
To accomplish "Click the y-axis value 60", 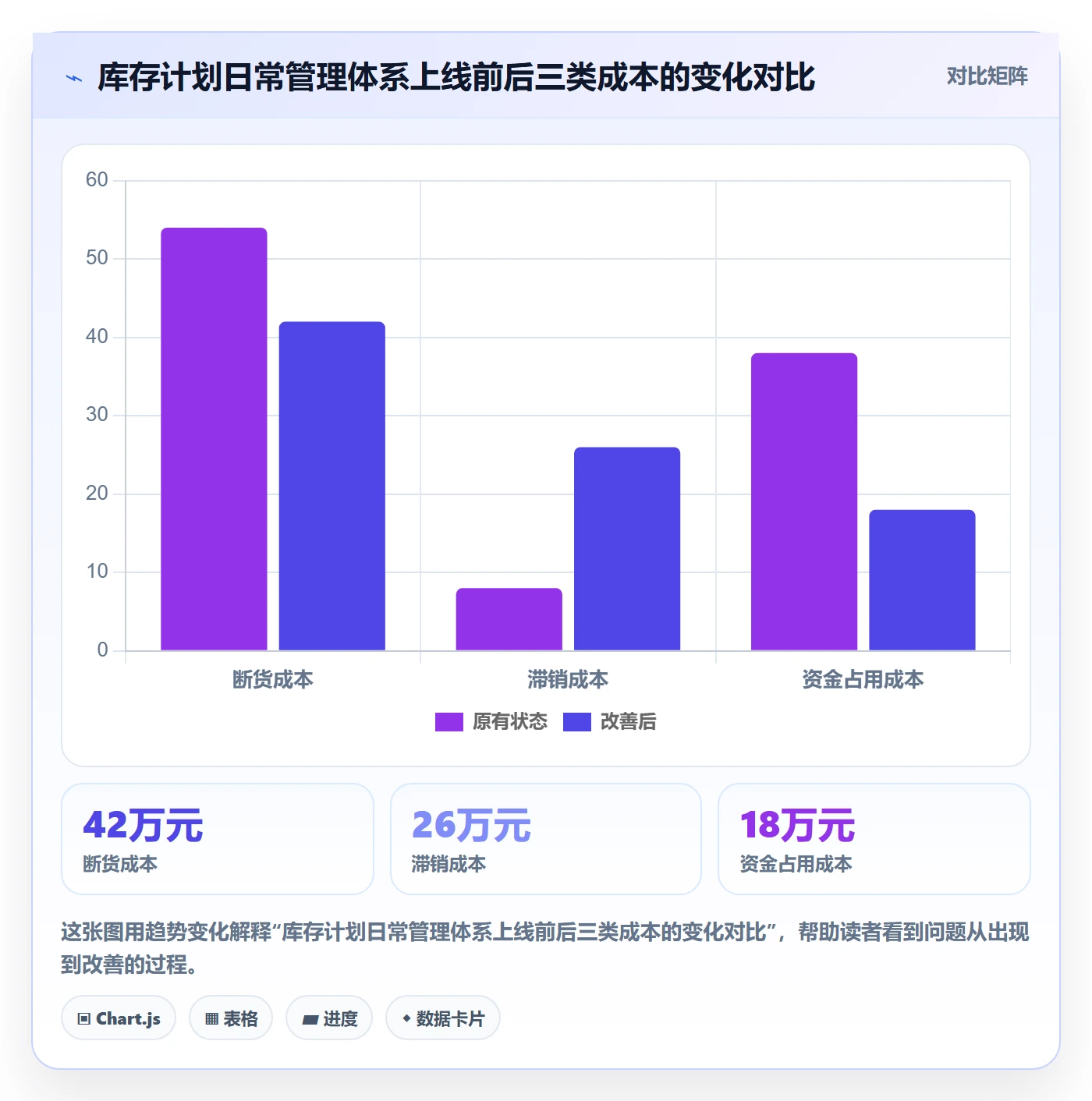I will [97, 180].
